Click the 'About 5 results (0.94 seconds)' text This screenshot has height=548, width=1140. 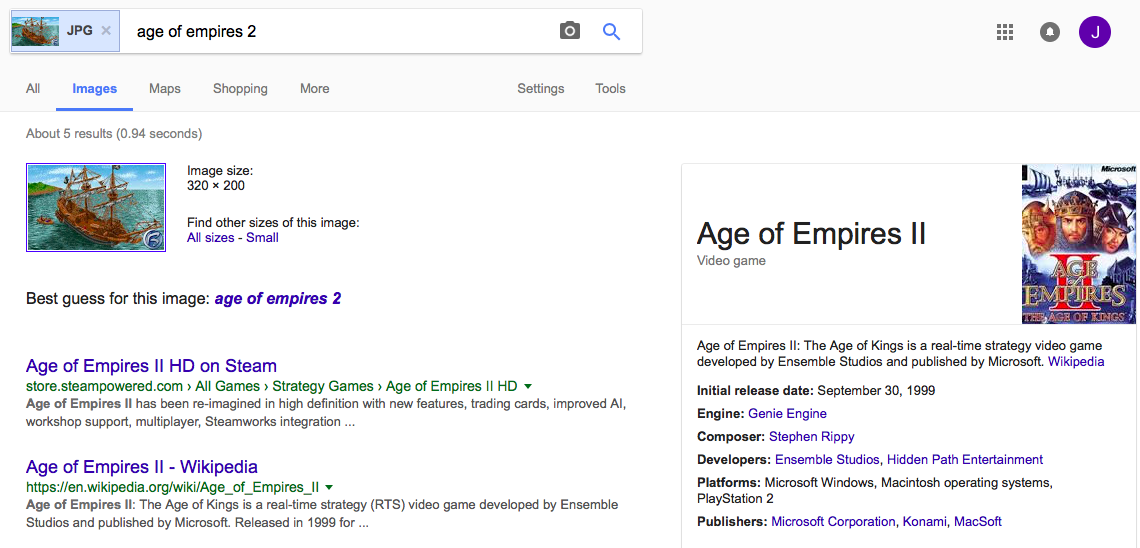pos(113,134)
